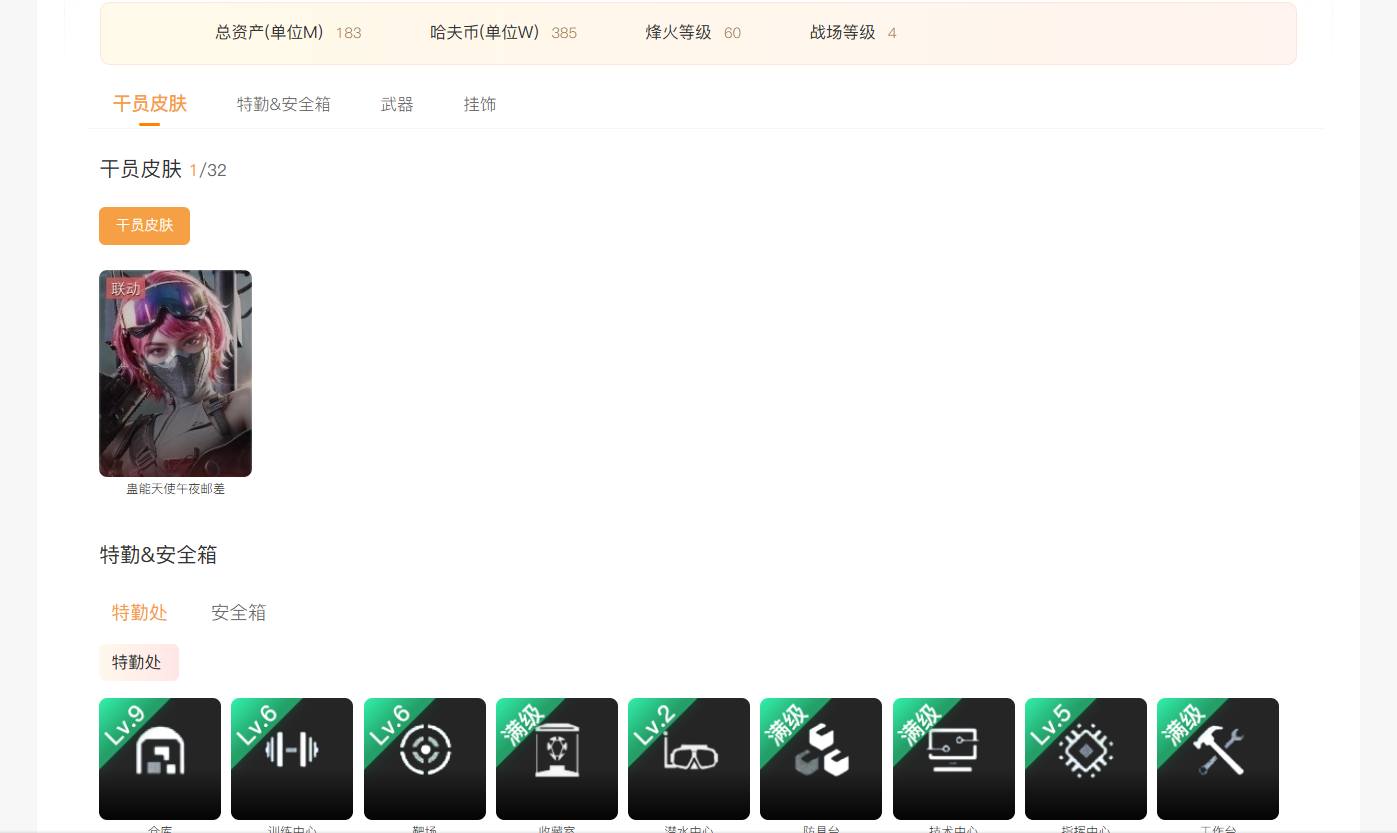Switch to the 特勤&安全箱 tab
1397x833 pixels.
point(284,104)
